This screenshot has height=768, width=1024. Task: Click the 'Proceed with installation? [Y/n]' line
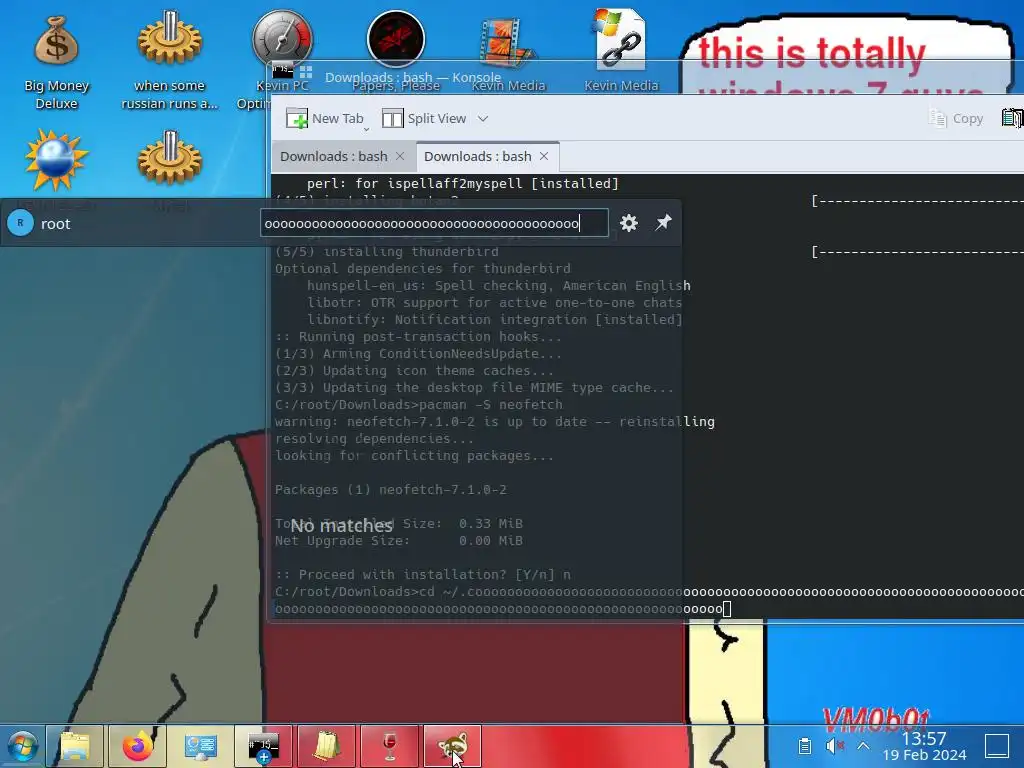(x=423, y=575)
